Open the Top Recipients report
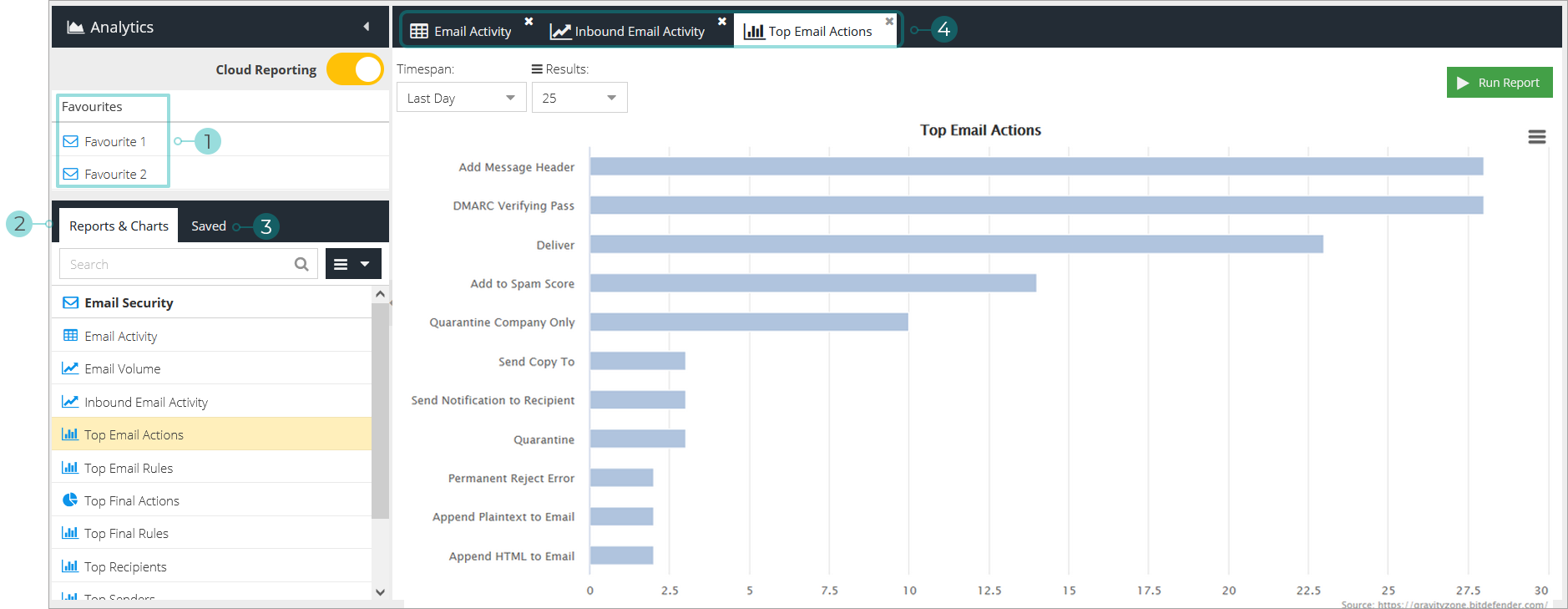 click(x=211, y=566)
